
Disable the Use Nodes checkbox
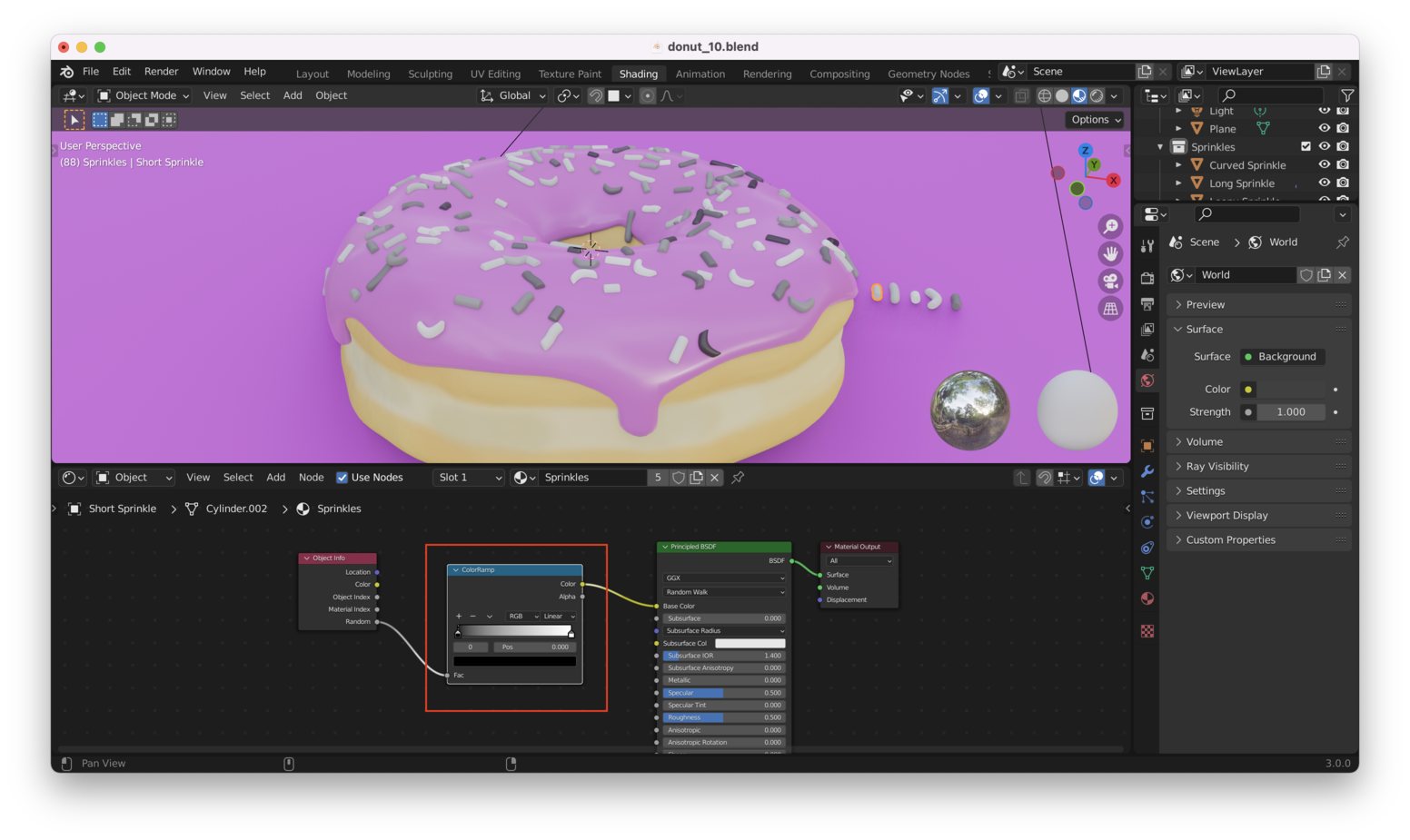pos(343,478)
